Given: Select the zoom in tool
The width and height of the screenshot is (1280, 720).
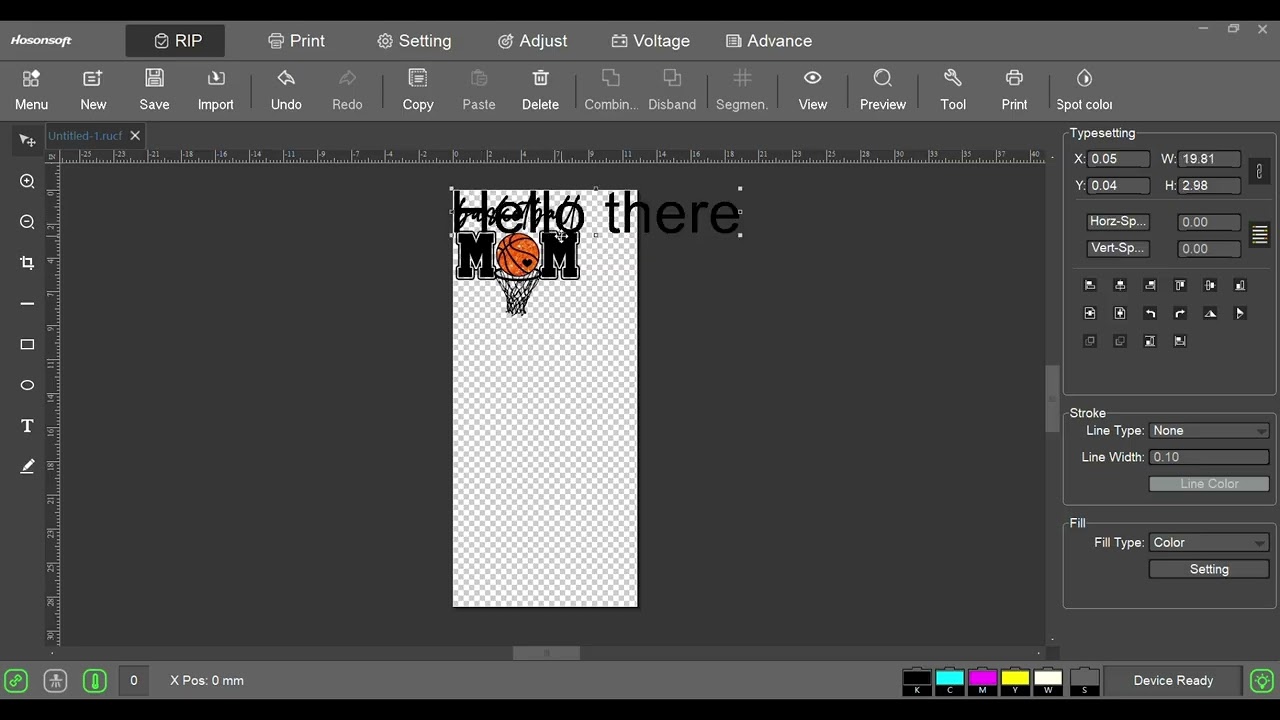Looking at the screenshot, I should (27, 182).
